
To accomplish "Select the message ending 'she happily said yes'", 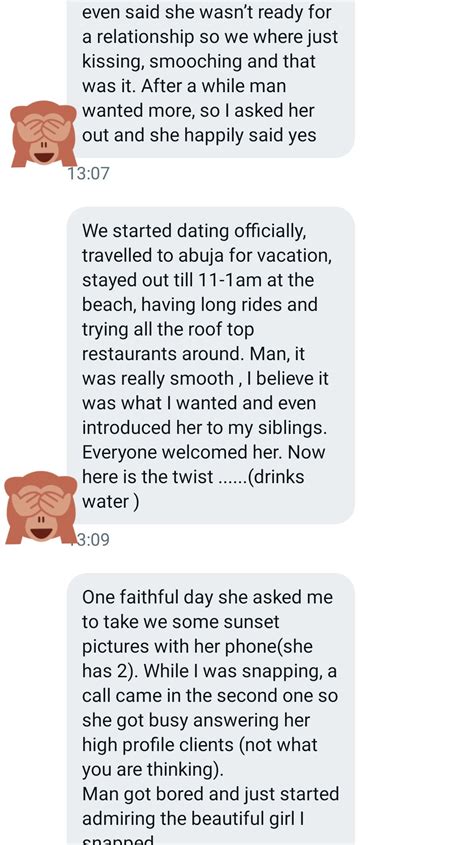I will tap(211, 79).
